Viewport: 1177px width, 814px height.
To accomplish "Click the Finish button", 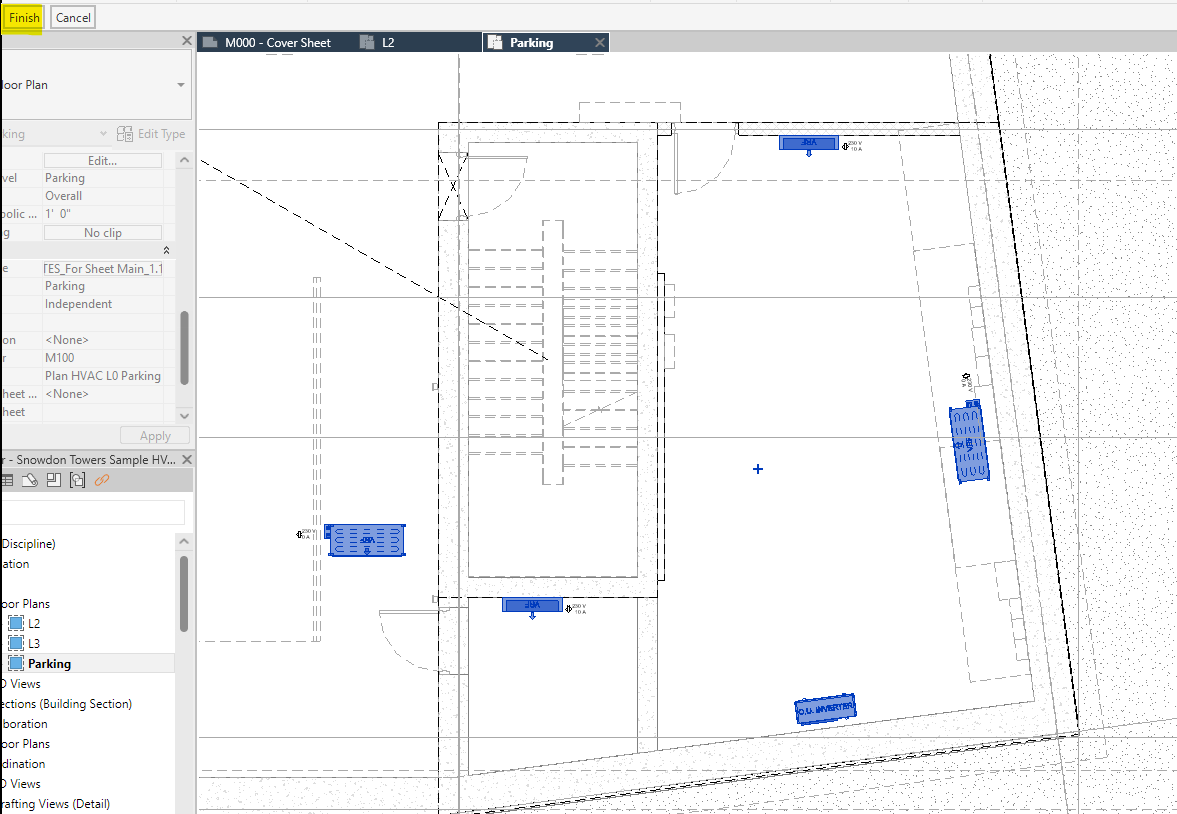I will tap(24, 17).
